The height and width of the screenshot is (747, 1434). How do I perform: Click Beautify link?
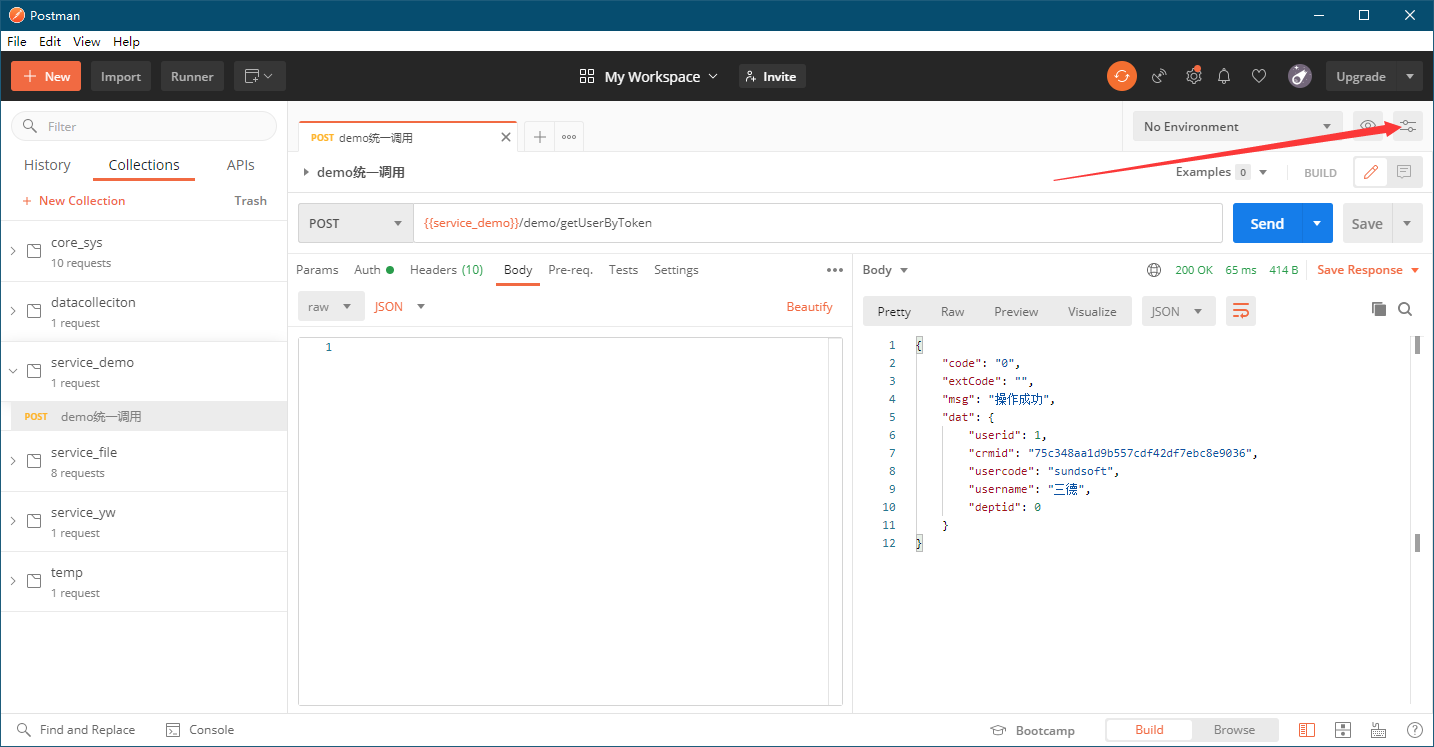[x=809, y=307]
